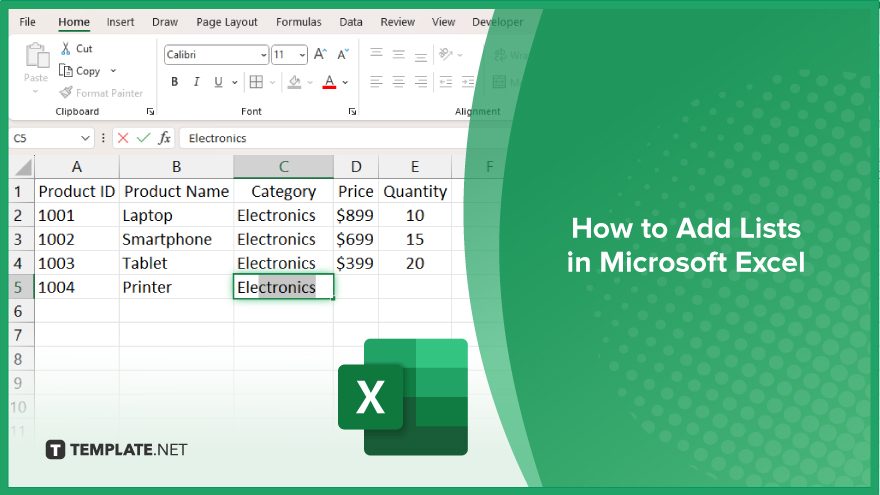The image size is (880, 495).
Task: Align text right
Action: coord(421,82)
